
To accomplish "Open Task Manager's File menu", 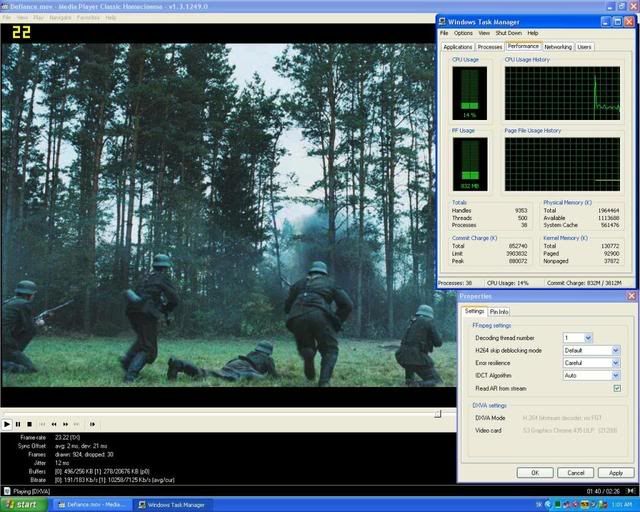I will [x=444, y=33].
